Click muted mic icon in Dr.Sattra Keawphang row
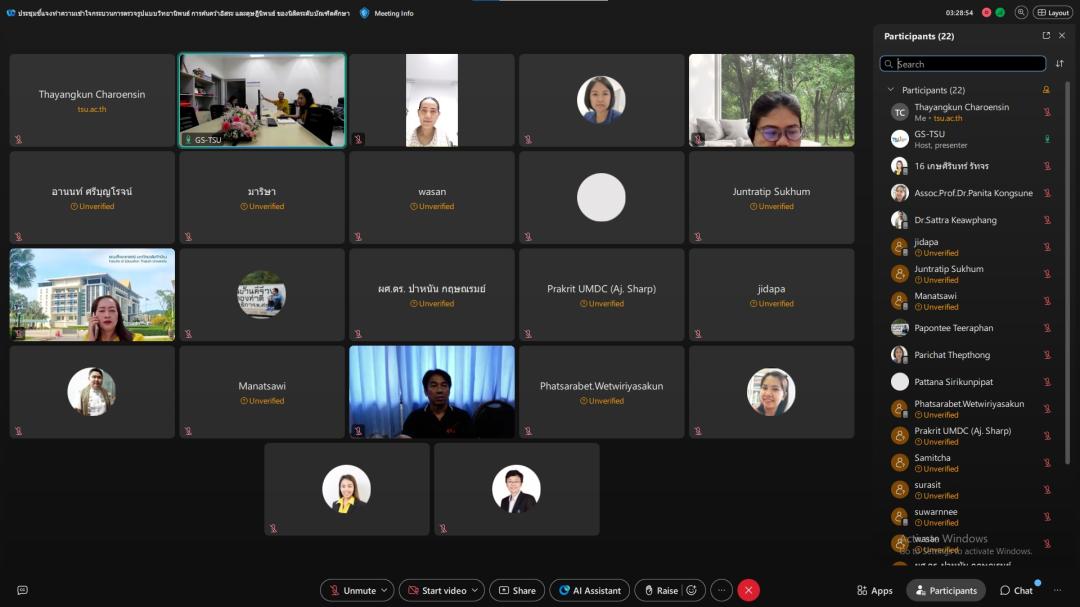1080x607 pixels. 1047,220
